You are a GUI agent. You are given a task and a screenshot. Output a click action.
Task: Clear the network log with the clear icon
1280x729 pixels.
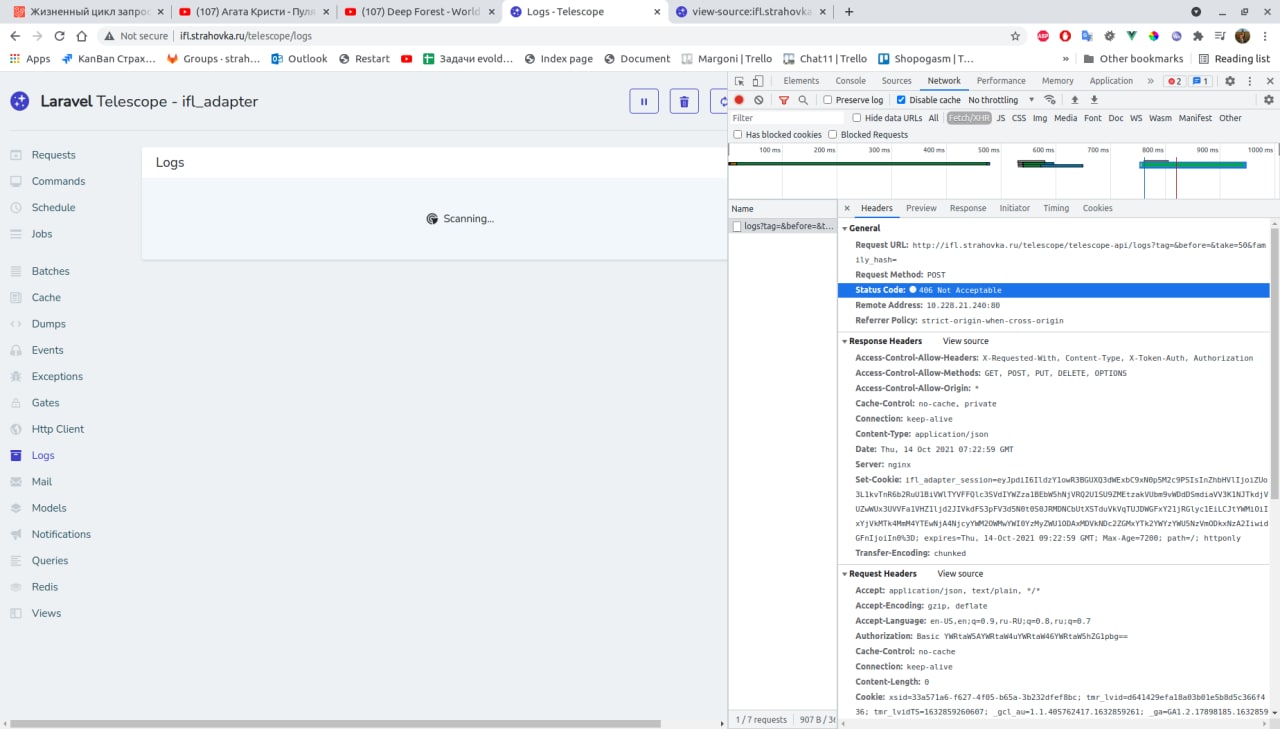tap(759, 100)
